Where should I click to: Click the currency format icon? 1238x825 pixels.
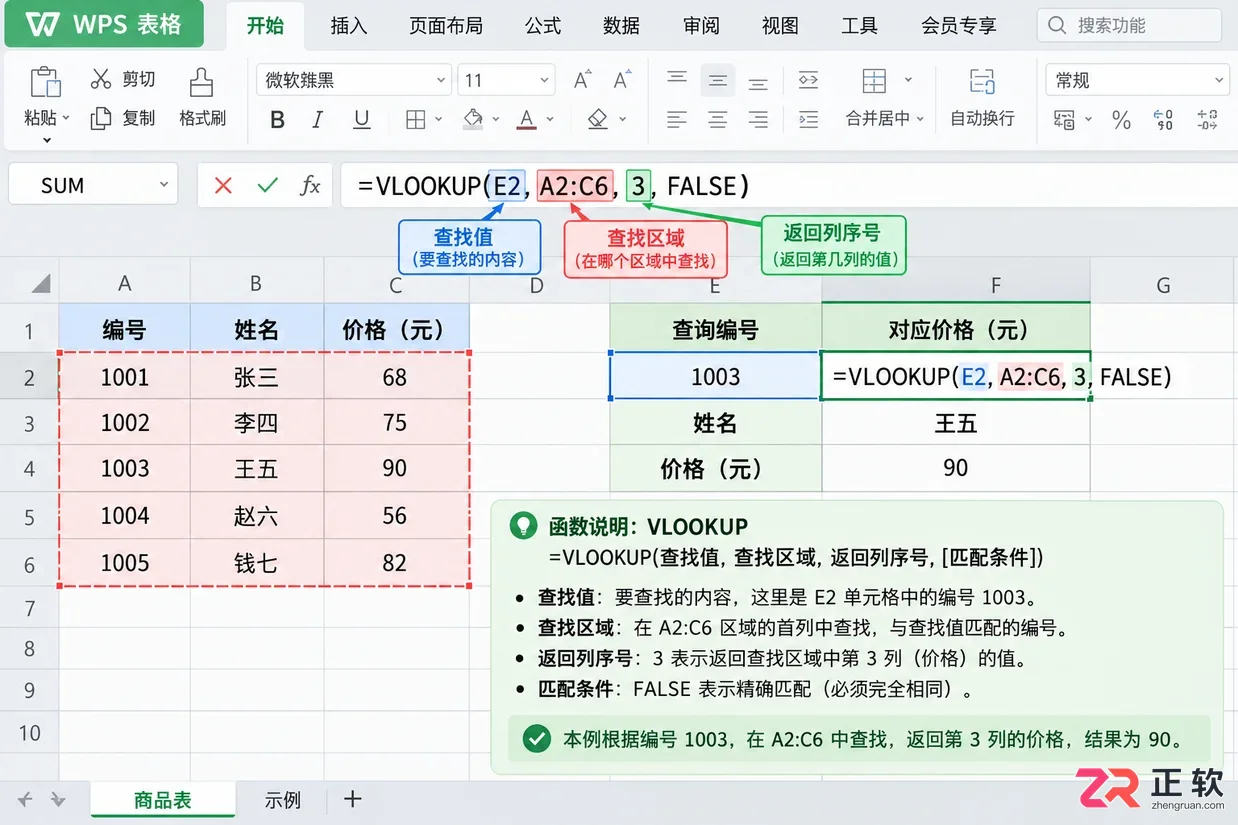click(1066, 120)
